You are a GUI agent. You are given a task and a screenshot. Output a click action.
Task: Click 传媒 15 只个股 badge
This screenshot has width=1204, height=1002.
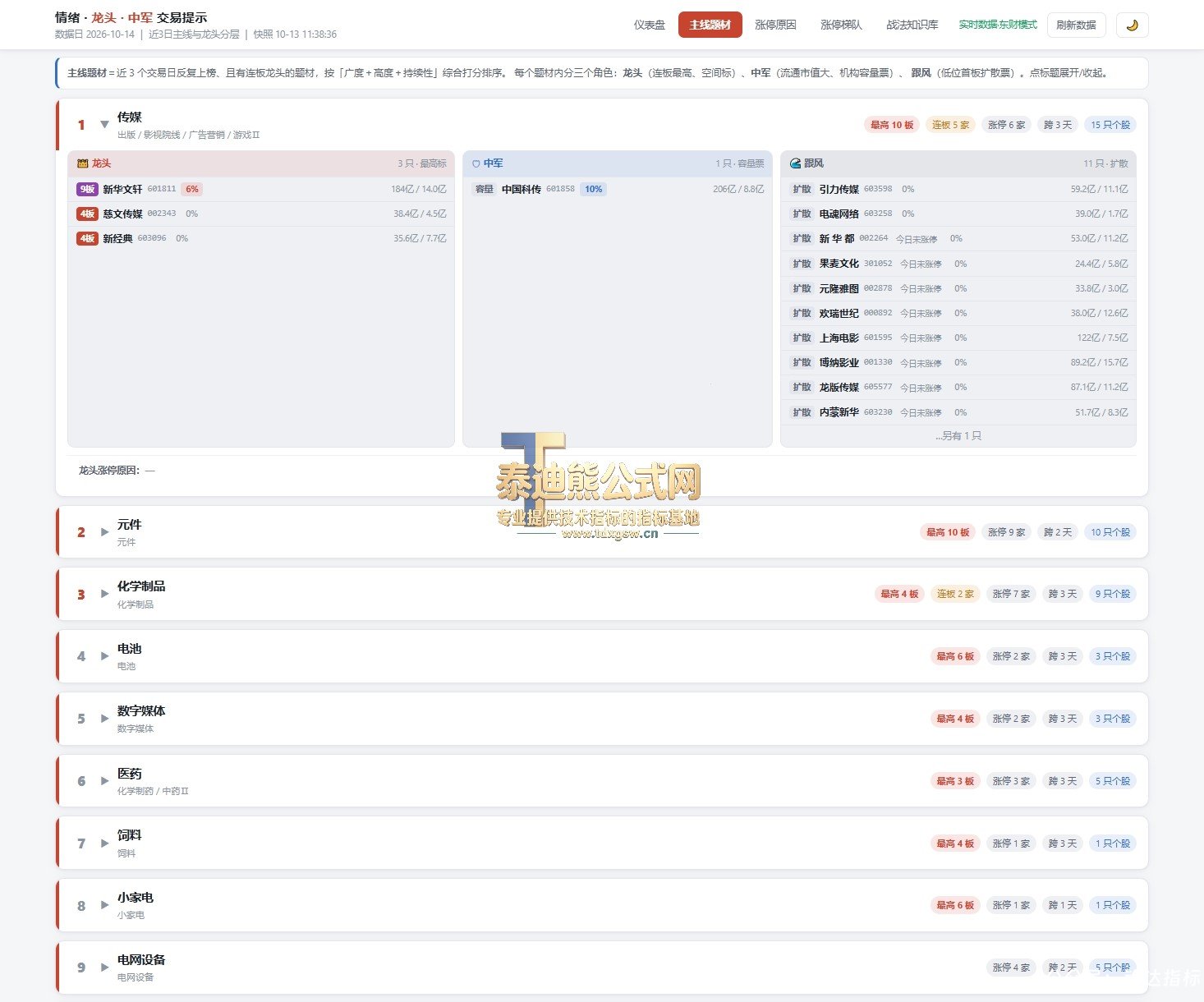click(1110, 125)
